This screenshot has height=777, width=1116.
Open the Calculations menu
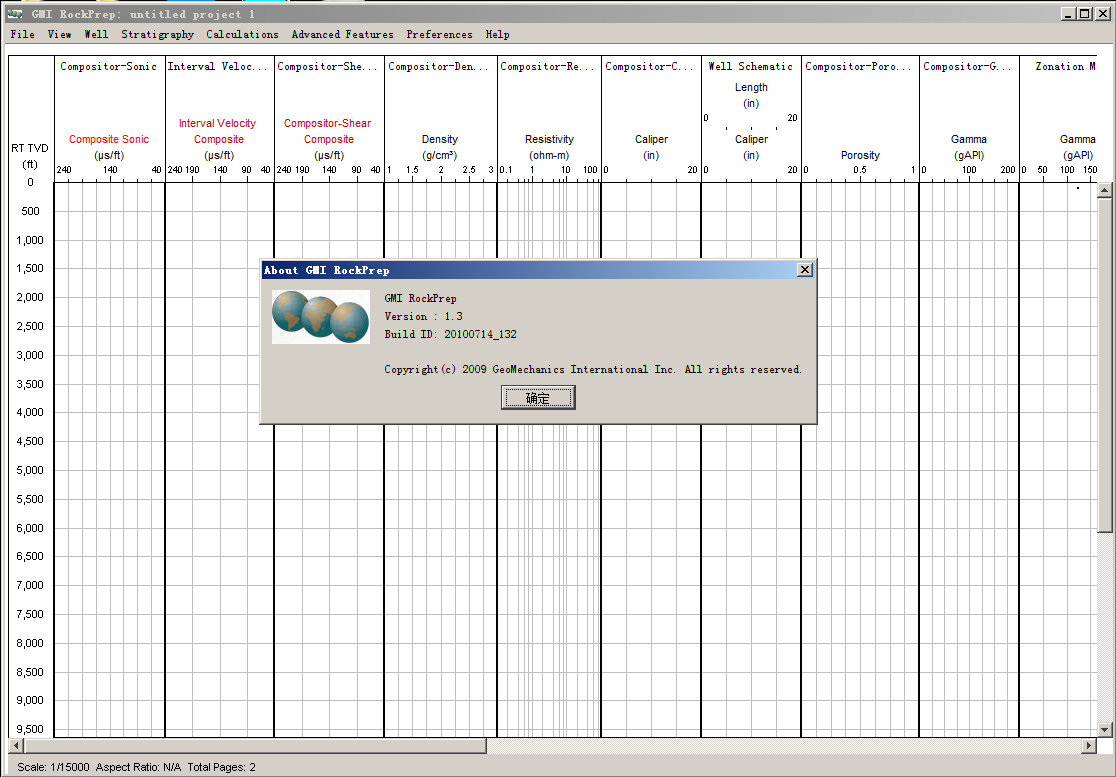point(243,34)
